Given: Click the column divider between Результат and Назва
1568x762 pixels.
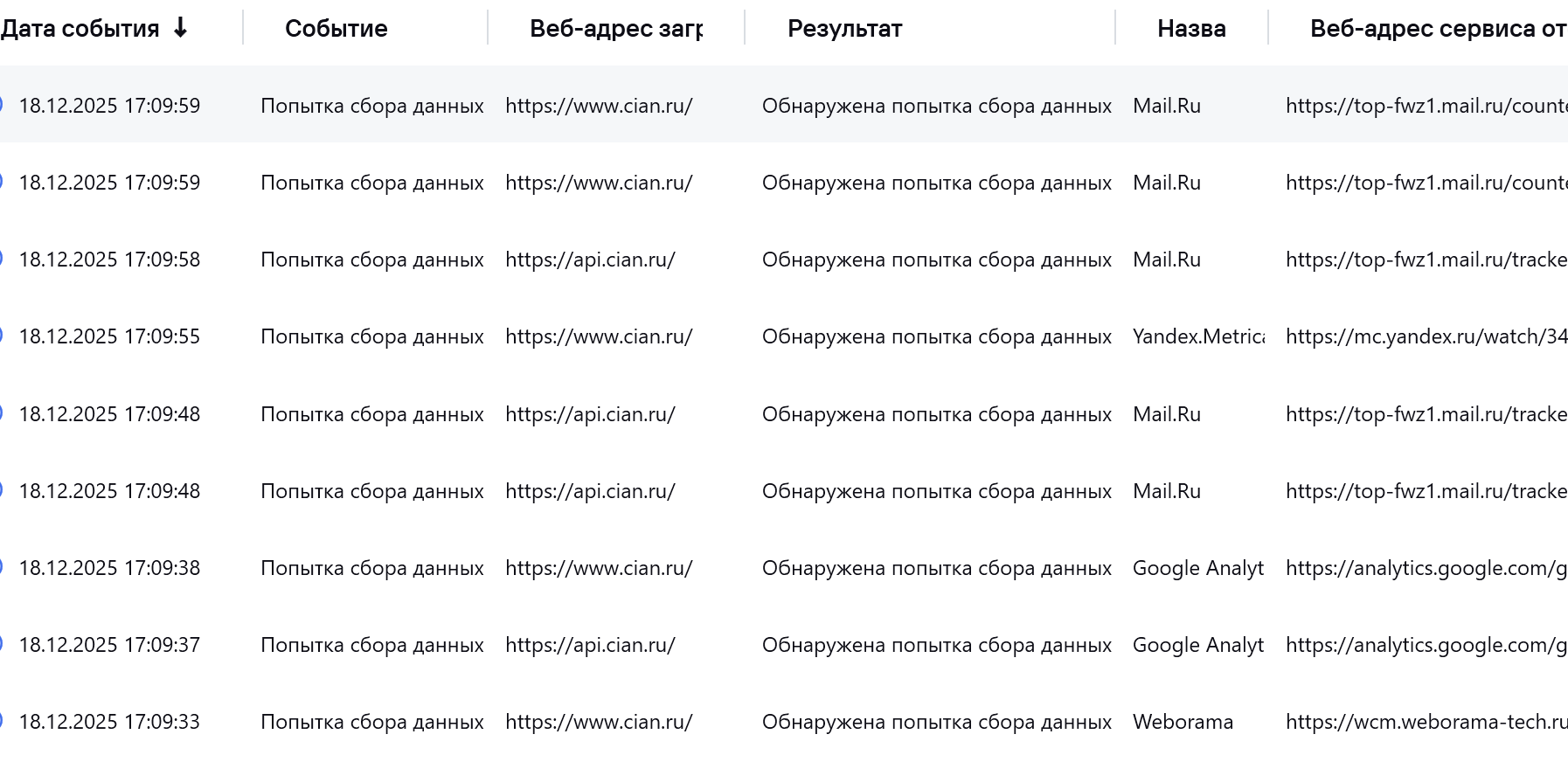Looking at the screenshot, I should click(1115, 28).
